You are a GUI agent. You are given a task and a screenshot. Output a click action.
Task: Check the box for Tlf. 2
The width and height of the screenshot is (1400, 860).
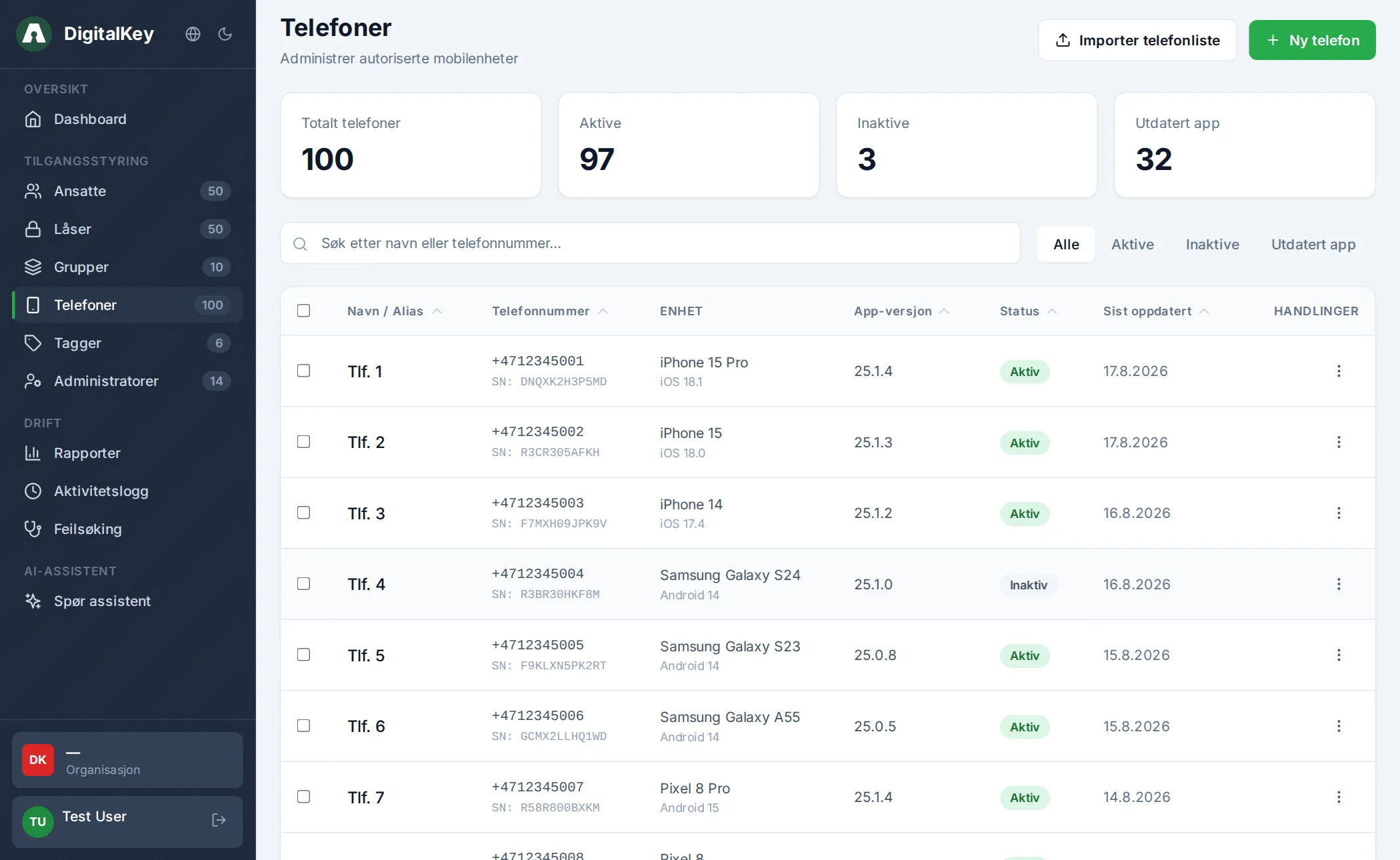[x=303, y=442]
